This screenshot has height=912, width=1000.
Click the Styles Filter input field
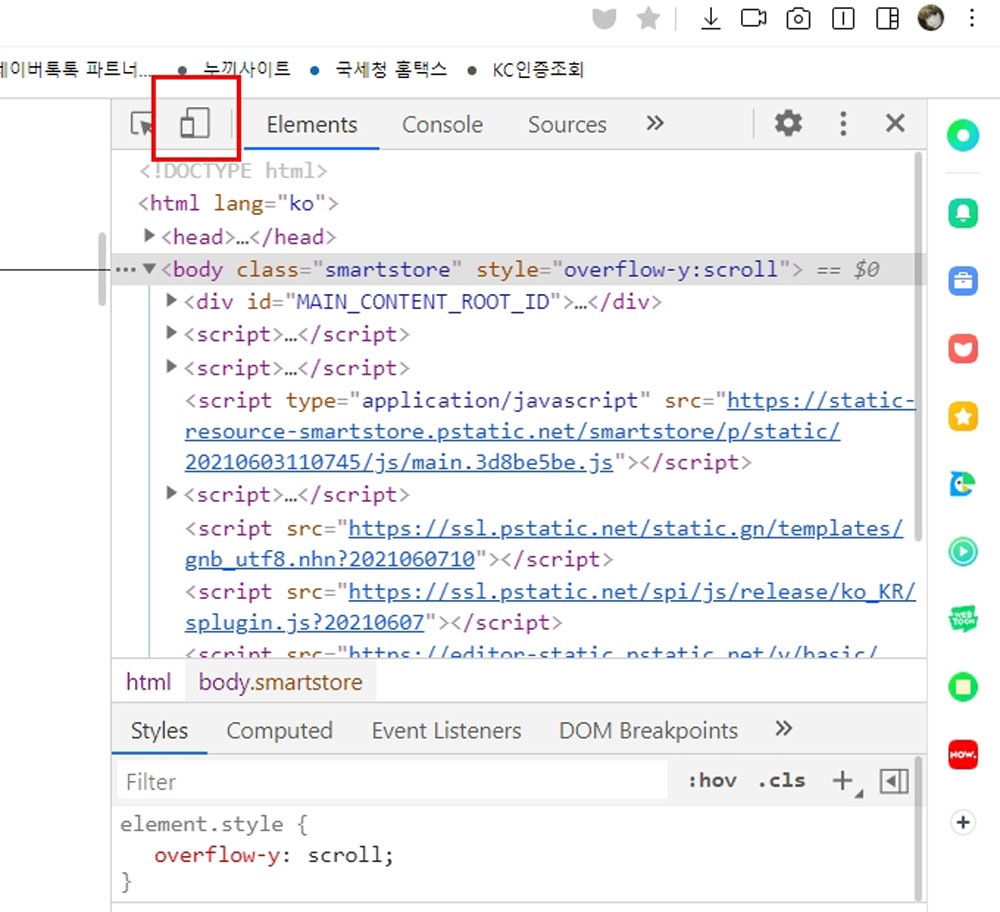[392, 781]
